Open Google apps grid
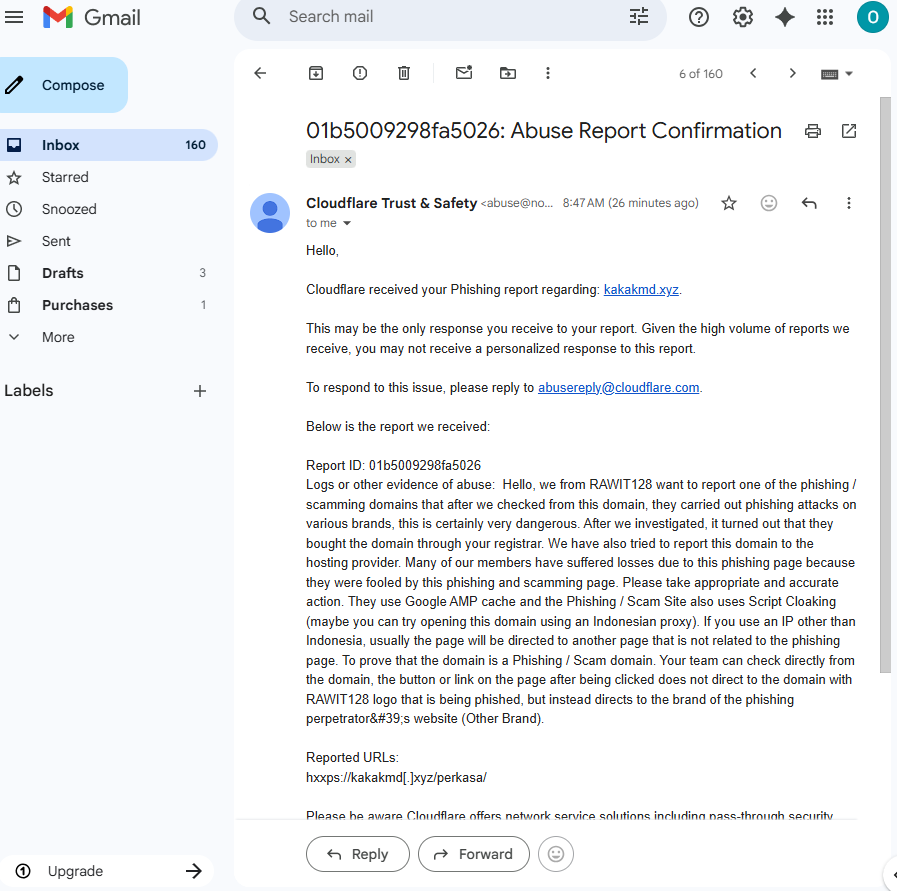 [825, 17]
